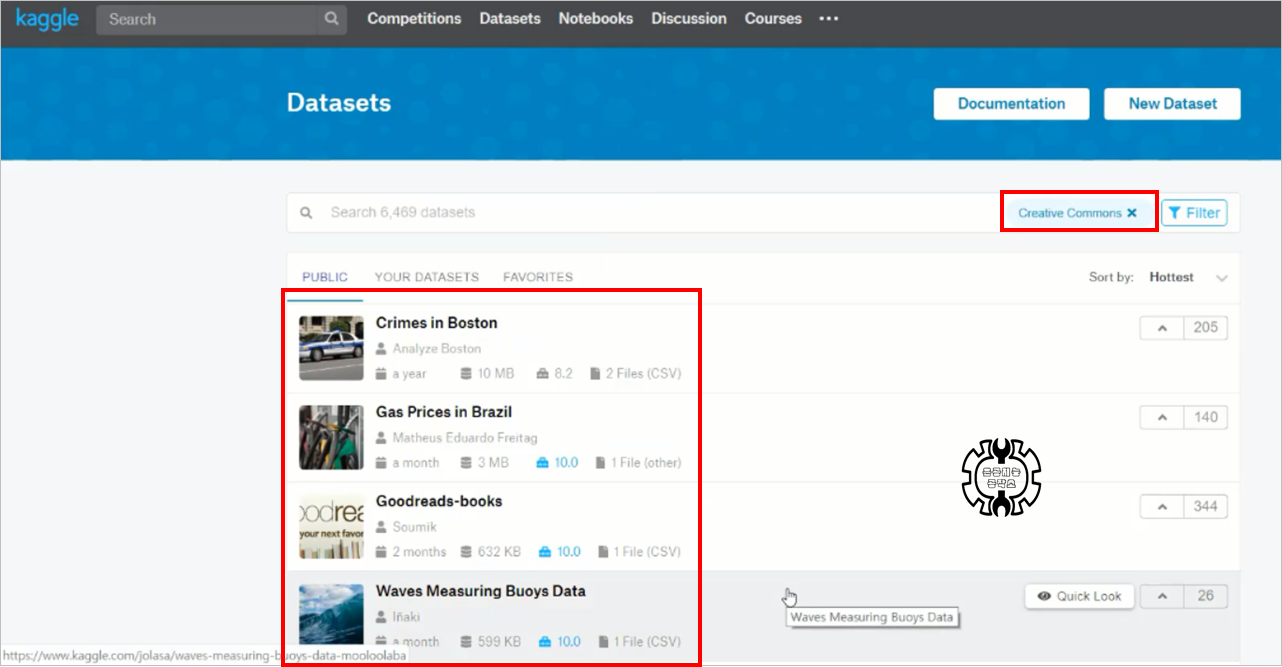Click usability score icon for Crimes in Boston
The image size is (1282, 667).
542,374
